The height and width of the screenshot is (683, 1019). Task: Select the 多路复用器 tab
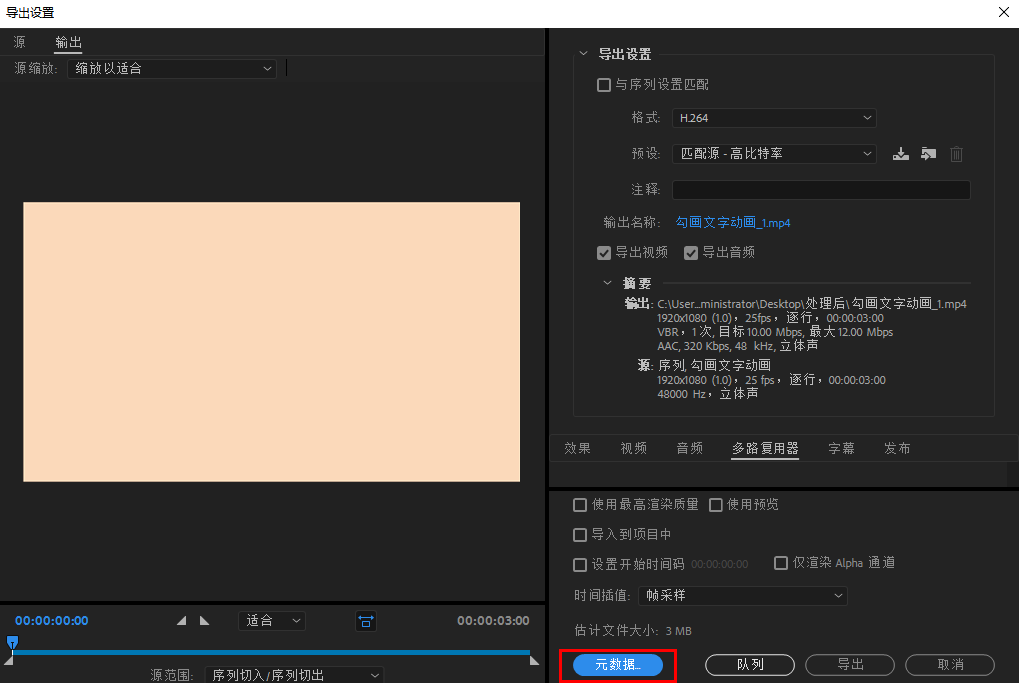(x=765, y=448)
